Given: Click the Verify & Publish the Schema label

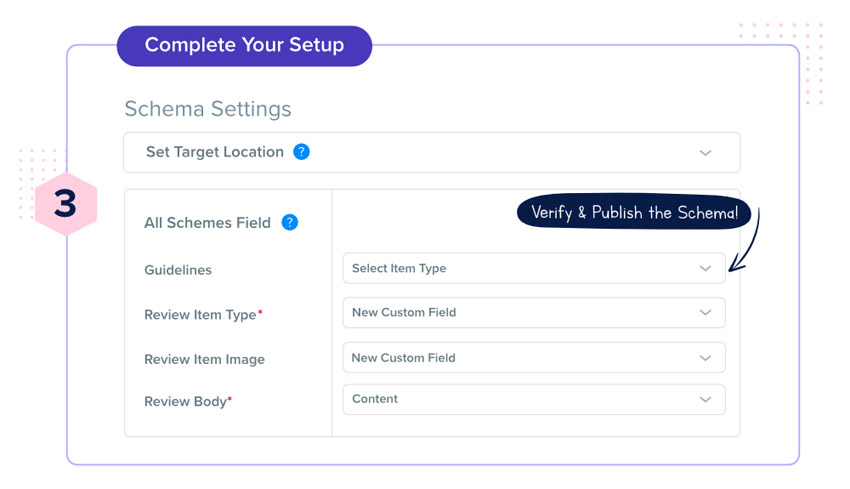Looking at the screenshot, I should [x=634, y=212].
